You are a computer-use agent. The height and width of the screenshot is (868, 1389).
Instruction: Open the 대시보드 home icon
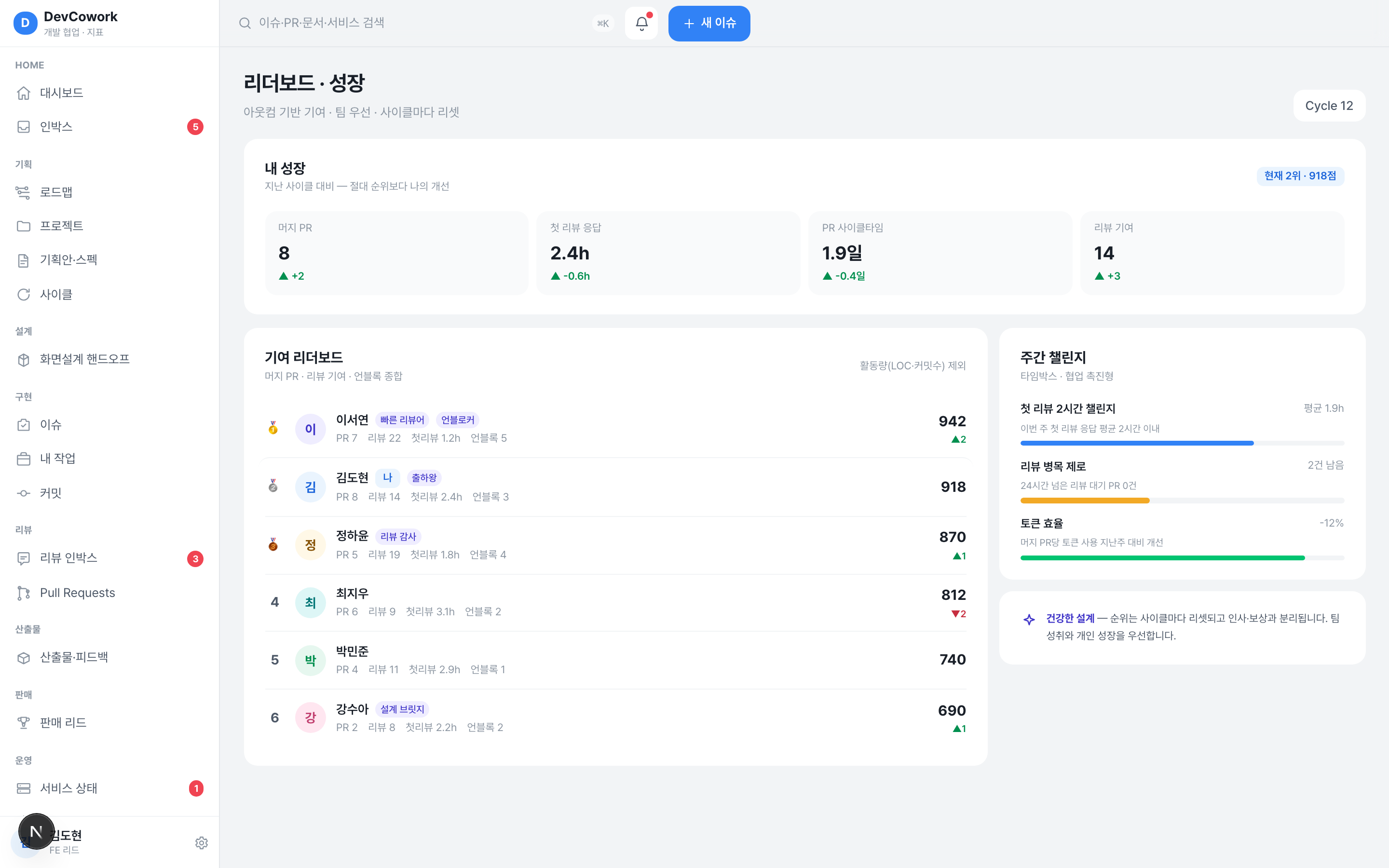24,93
